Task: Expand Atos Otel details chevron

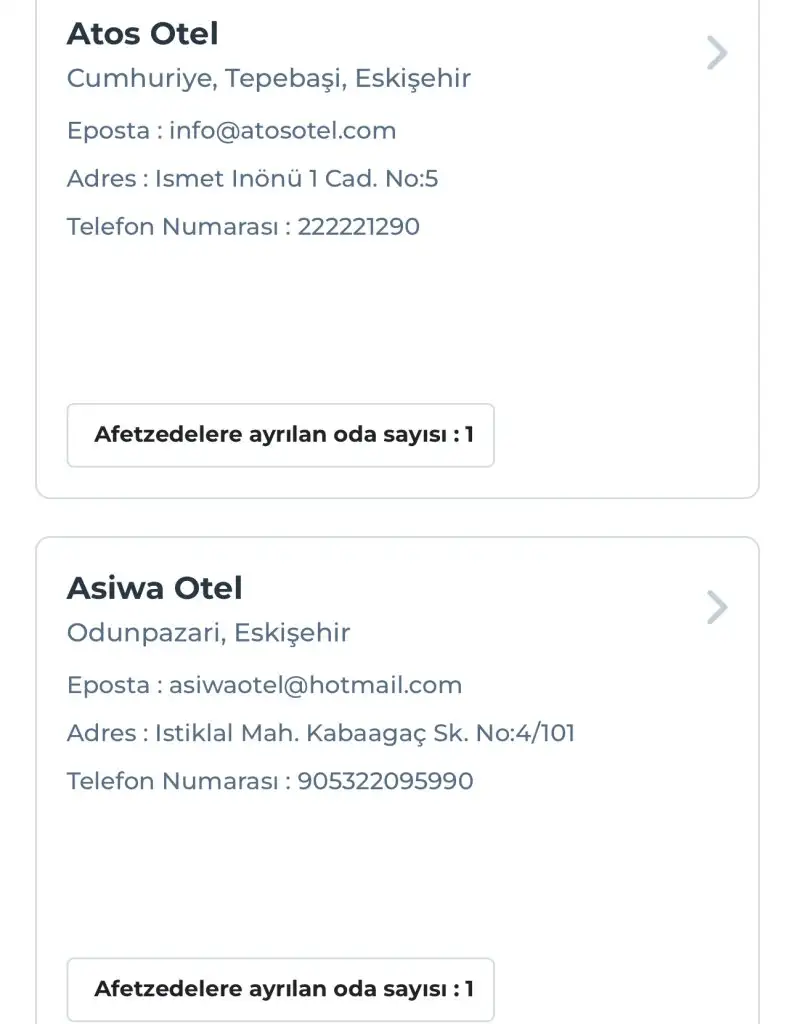Action: [x=716, y=53]
